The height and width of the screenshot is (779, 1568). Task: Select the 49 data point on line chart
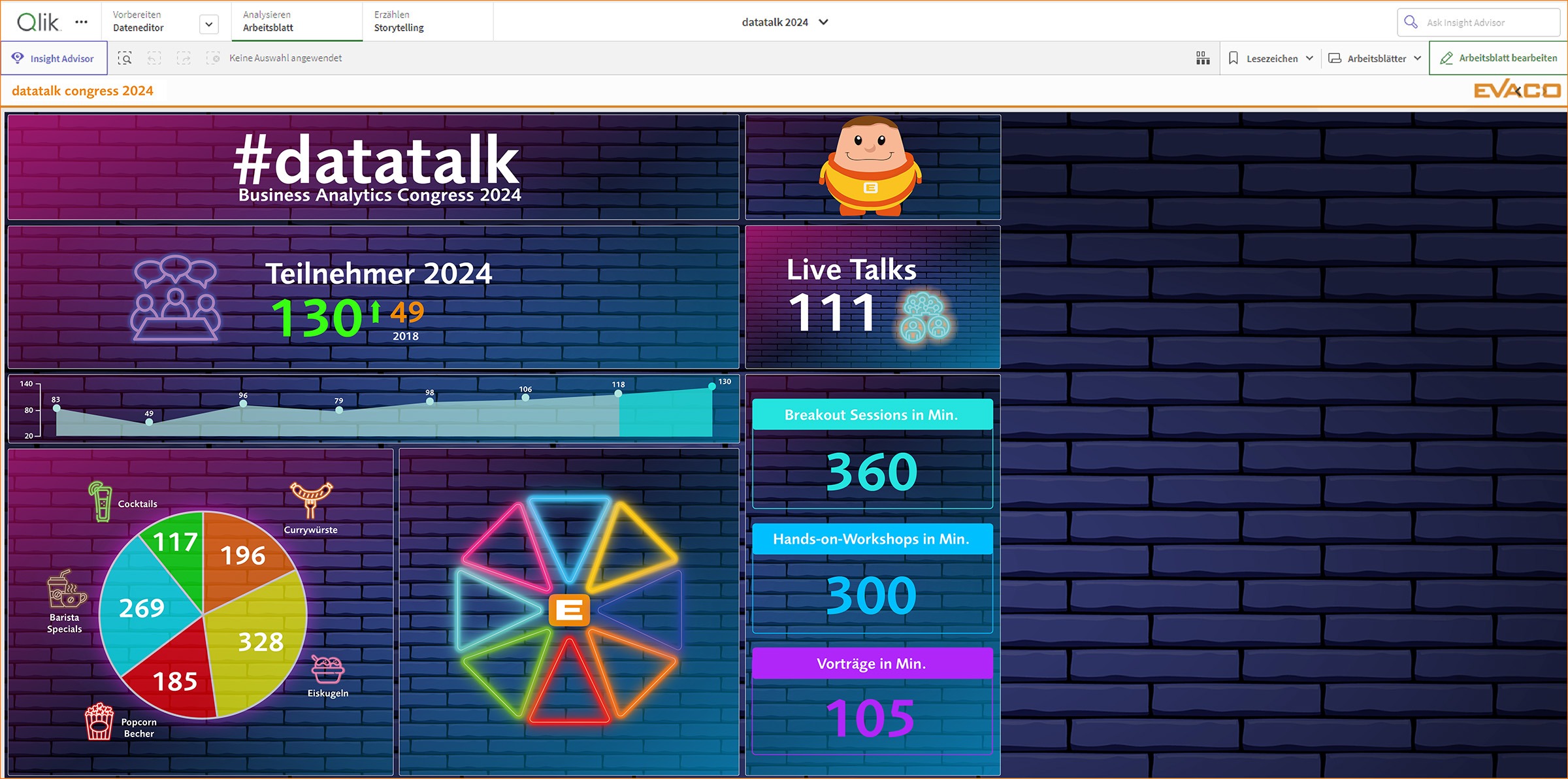149,422
